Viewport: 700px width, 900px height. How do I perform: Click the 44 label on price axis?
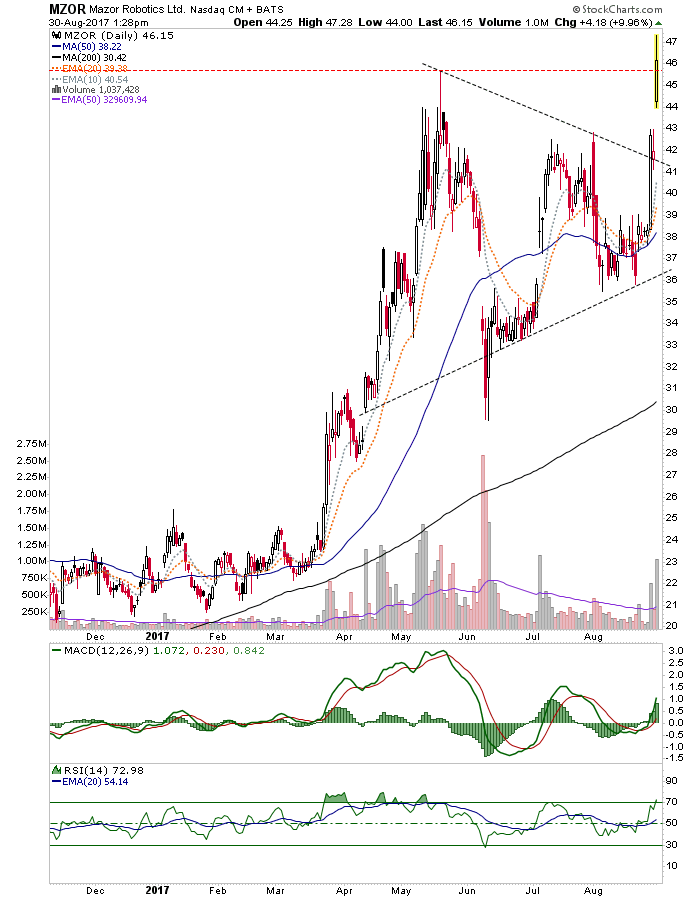[x=672, y=106]
